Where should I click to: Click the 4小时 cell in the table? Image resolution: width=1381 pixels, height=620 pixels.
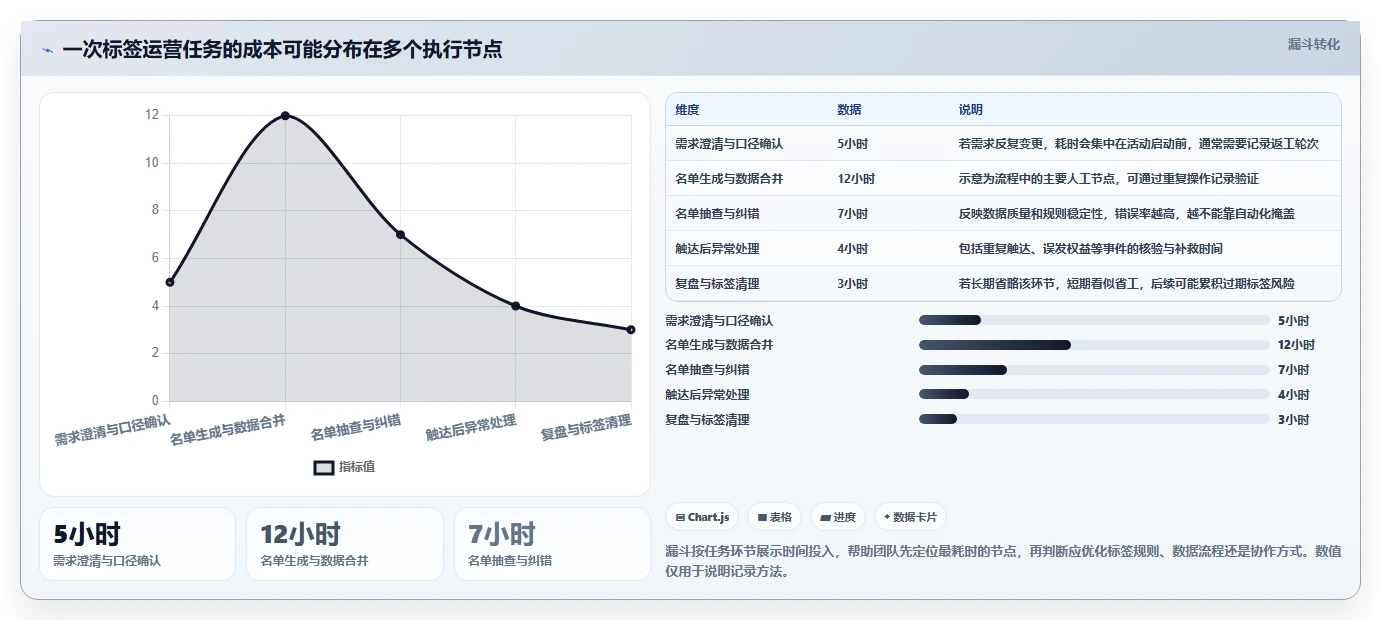853,249
